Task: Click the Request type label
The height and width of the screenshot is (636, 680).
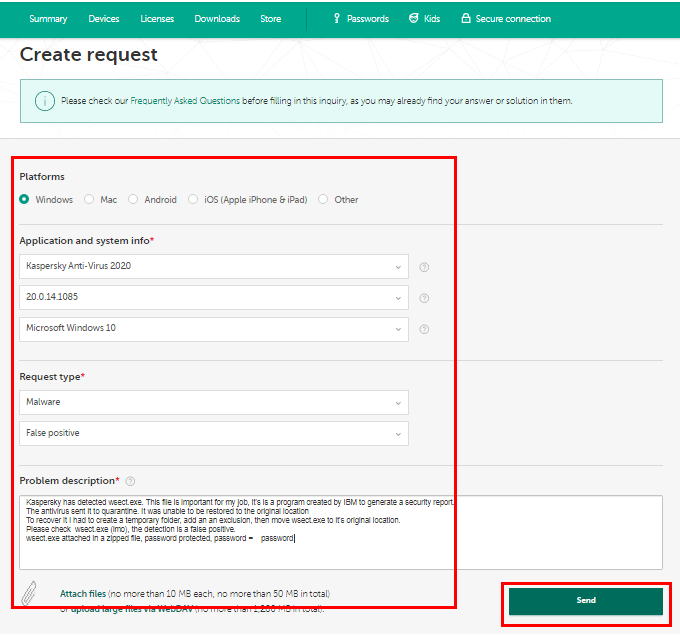Action: (x=52, y=377)
